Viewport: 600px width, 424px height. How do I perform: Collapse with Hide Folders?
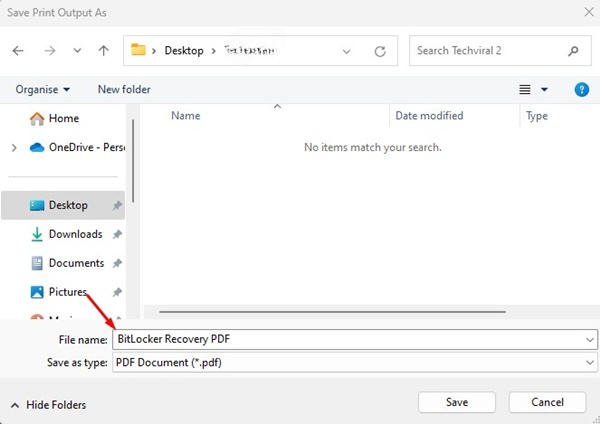coord(48,405)
